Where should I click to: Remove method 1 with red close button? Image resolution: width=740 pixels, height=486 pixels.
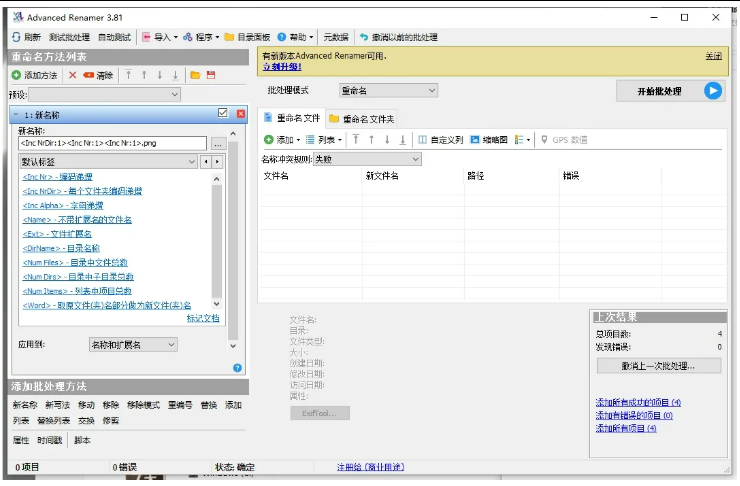pyautogui.click(x=241, y=114)
